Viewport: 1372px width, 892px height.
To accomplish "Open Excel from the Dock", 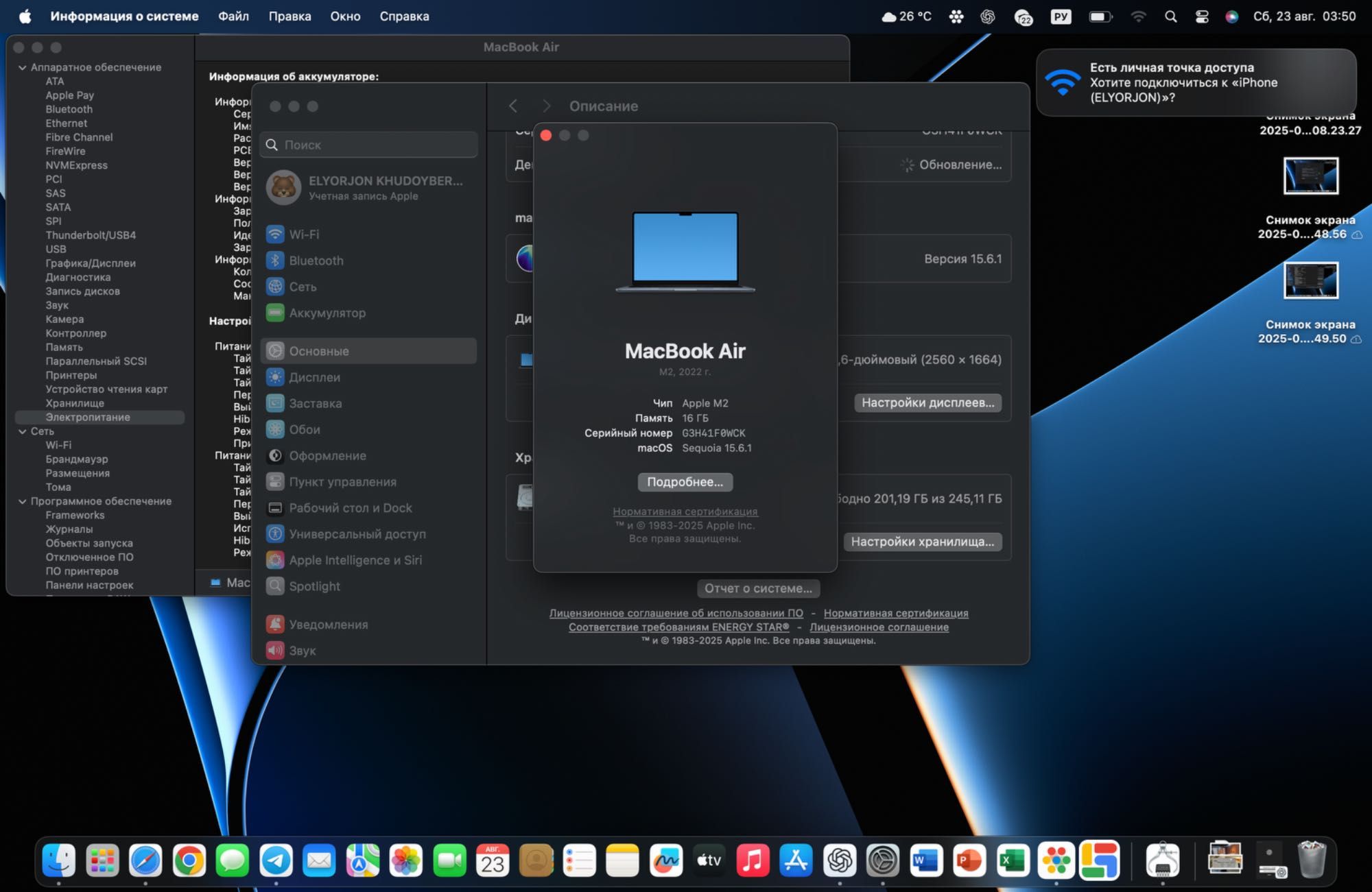I will (1013, 860).
